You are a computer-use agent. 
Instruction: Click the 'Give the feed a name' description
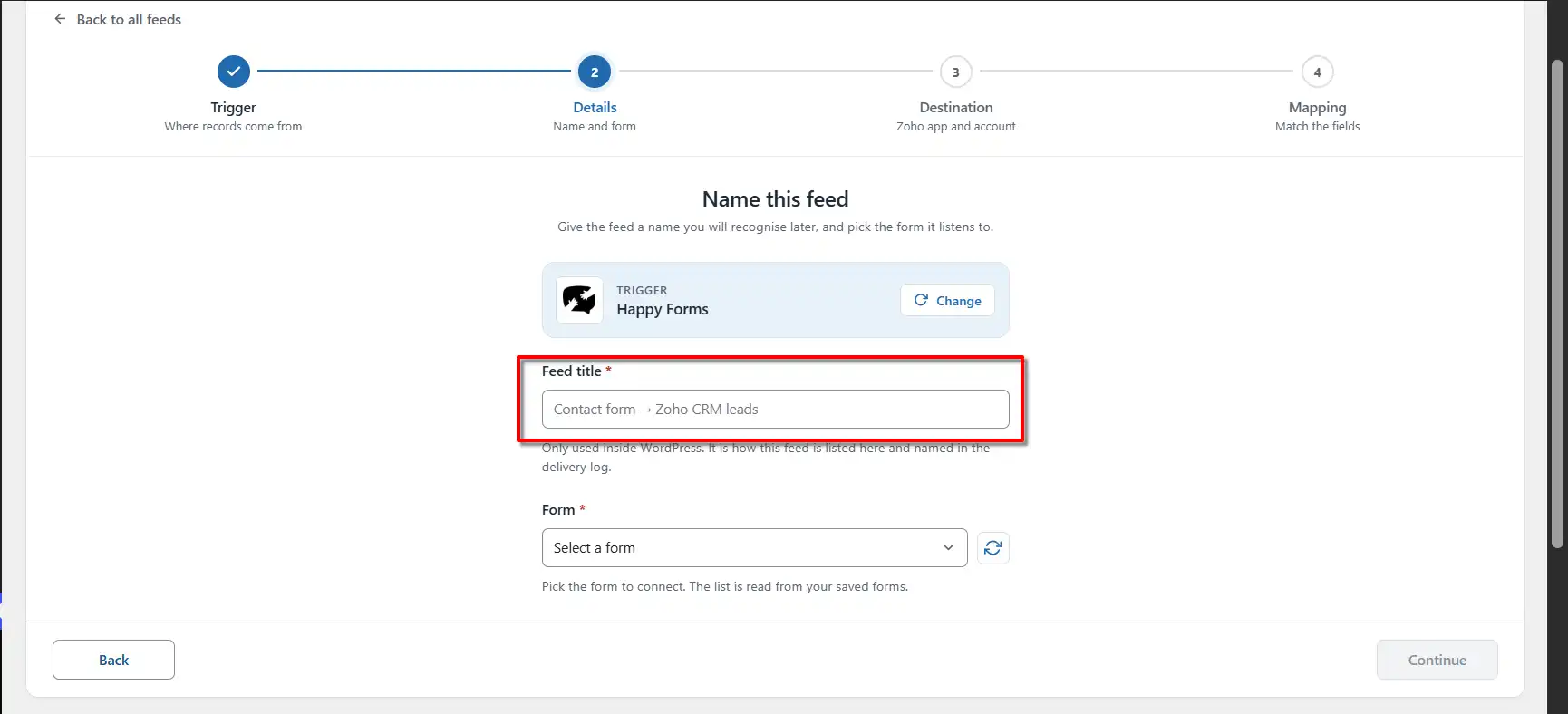pos(776,227)
